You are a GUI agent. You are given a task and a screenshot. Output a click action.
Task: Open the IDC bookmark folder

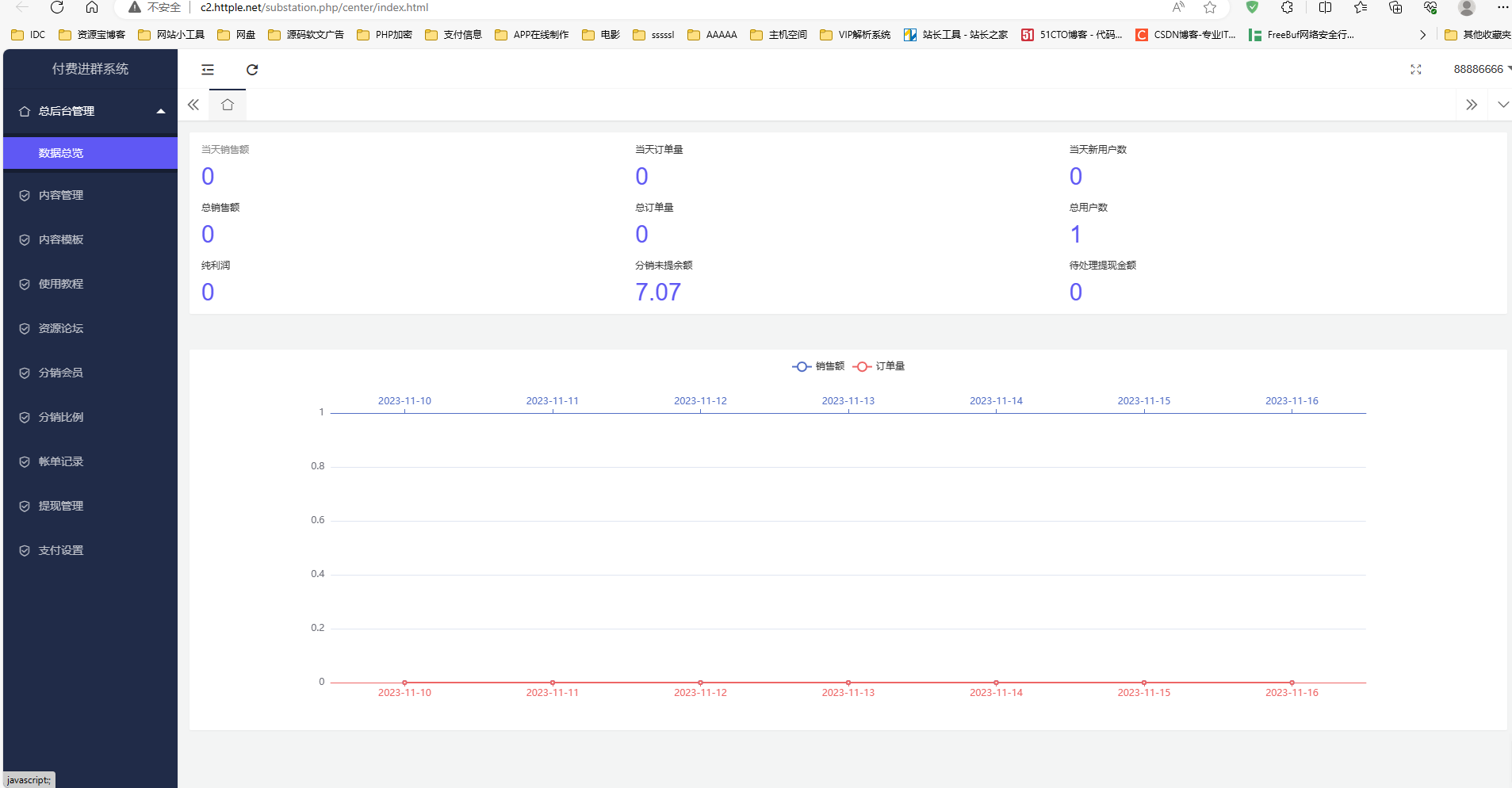(29, 35)
